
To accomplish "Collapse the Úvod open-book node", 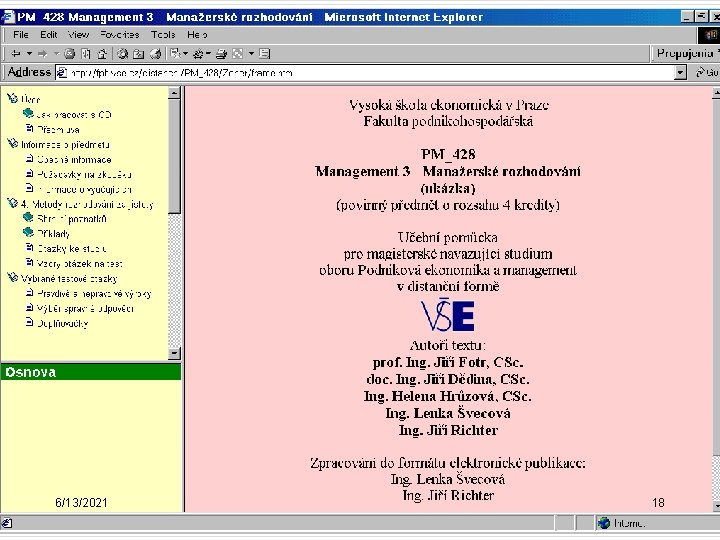I will tap(12, 98).
